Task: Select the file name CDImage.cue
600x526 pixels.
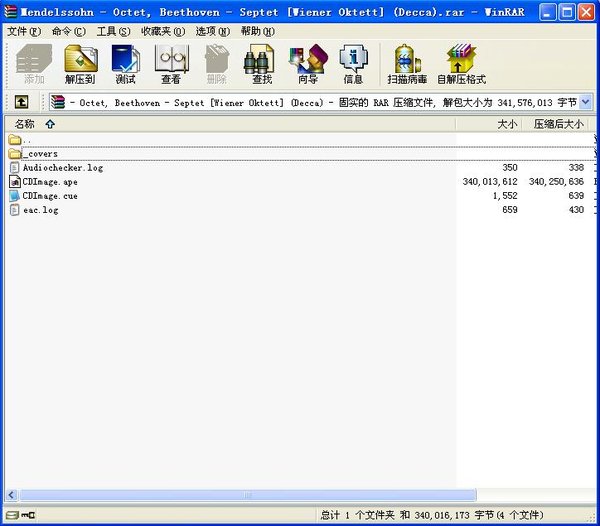Action: [50, 196]
